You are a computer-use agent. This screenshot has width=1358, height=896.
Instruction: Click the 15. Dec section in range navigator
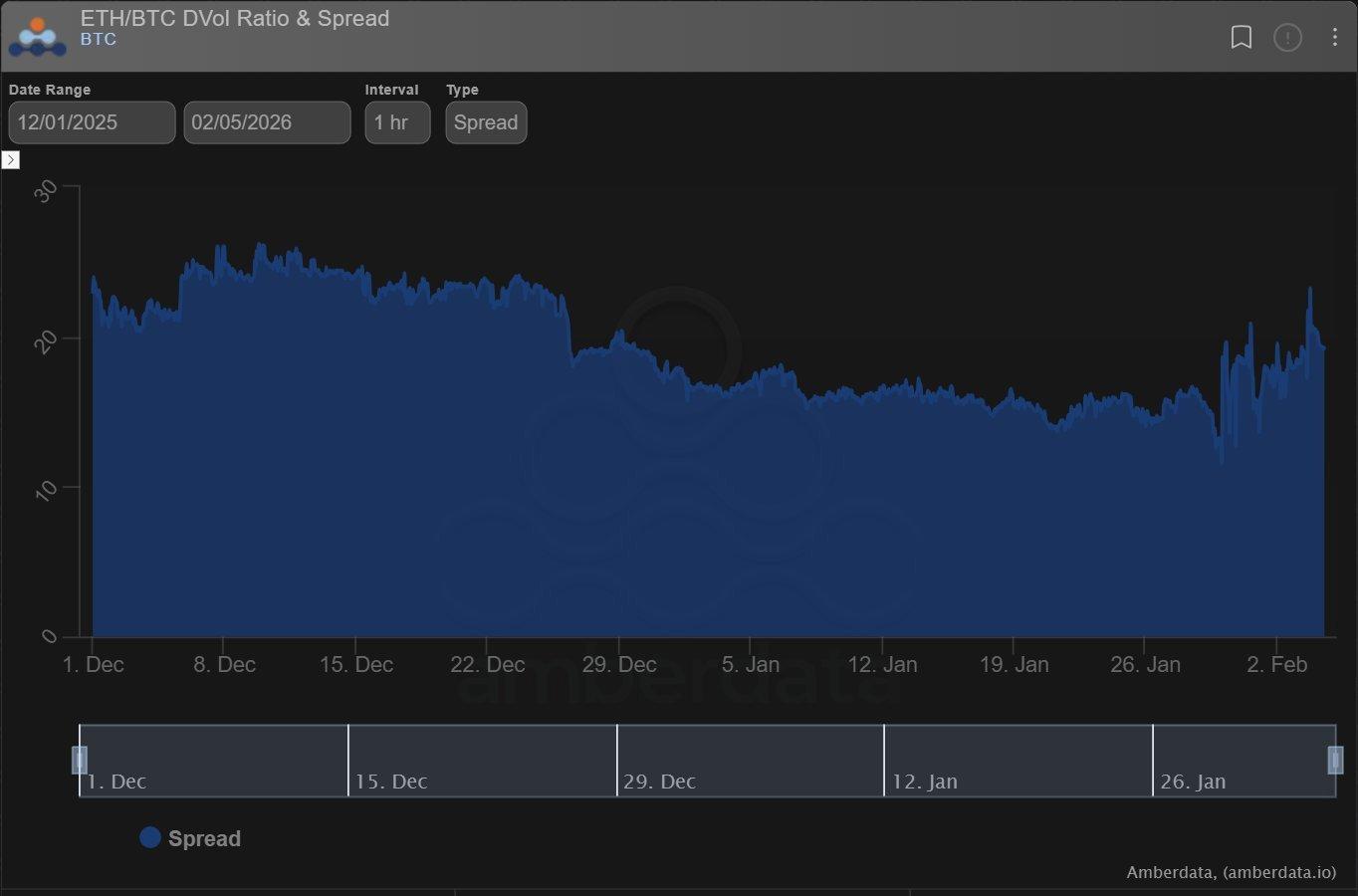(x=482, y=761)
